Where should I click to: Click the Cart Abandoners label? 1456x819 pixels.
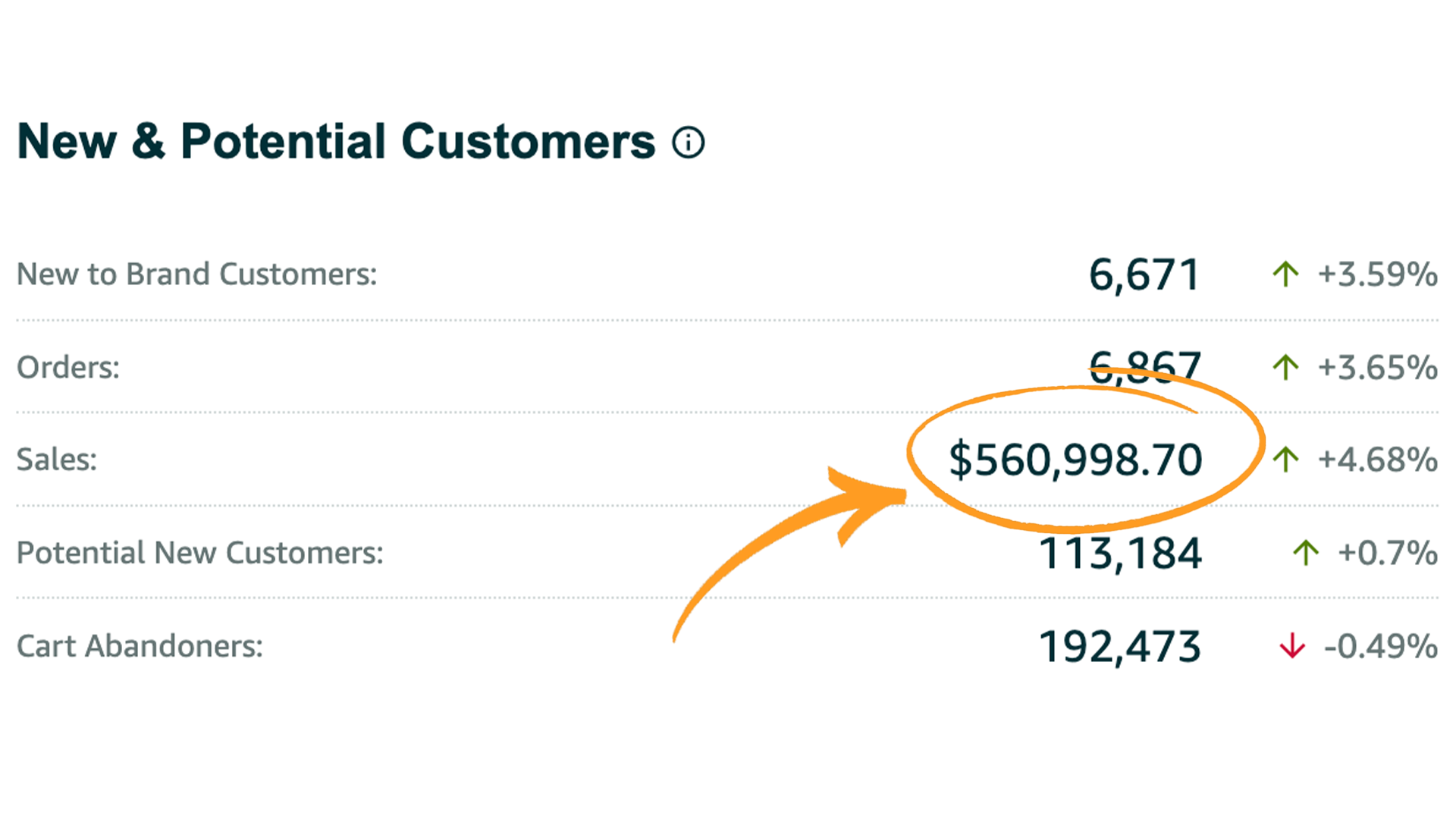point(139,646)
